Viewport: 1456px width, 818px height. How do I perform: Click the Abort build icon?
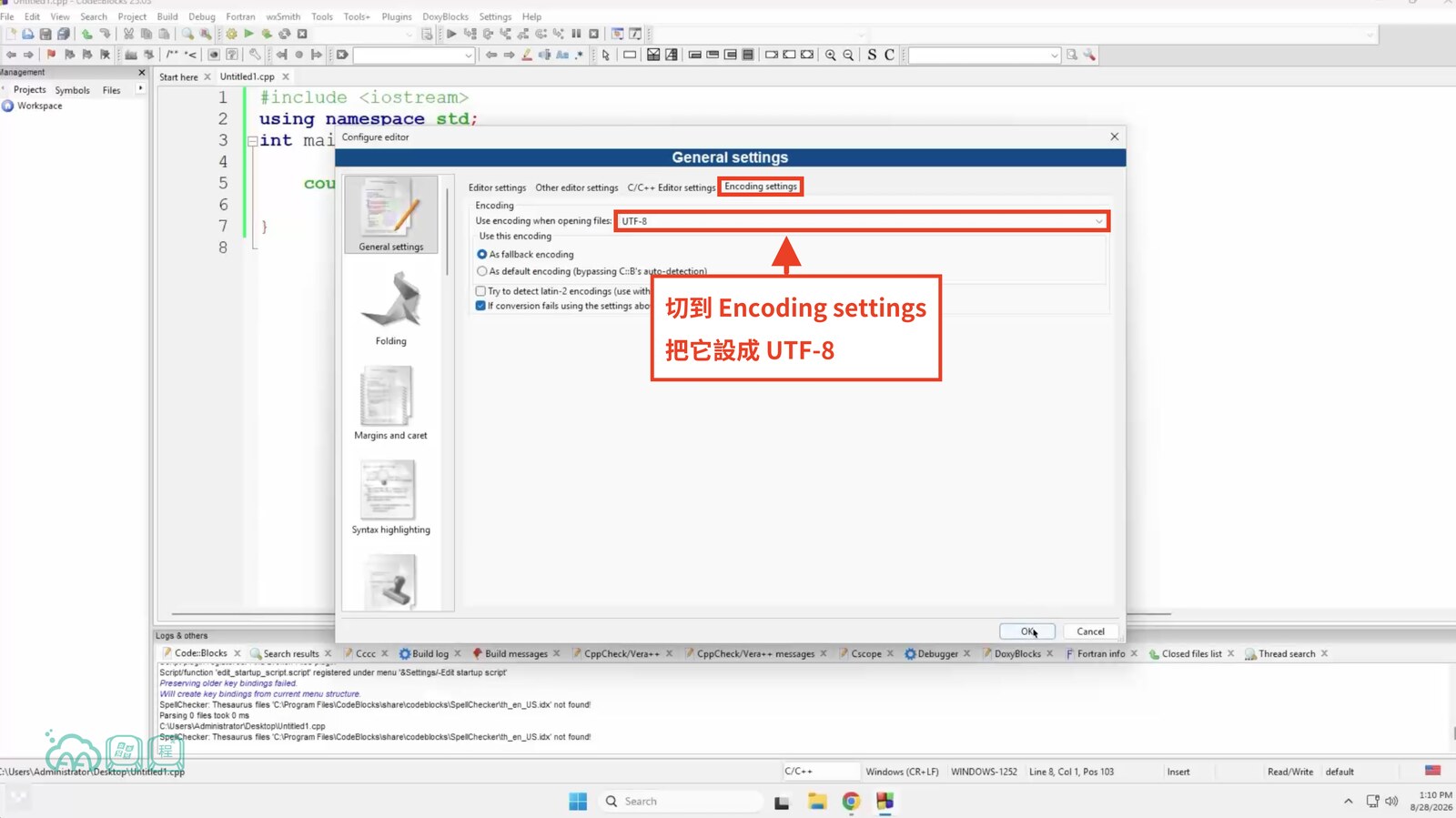pos(302,34)
